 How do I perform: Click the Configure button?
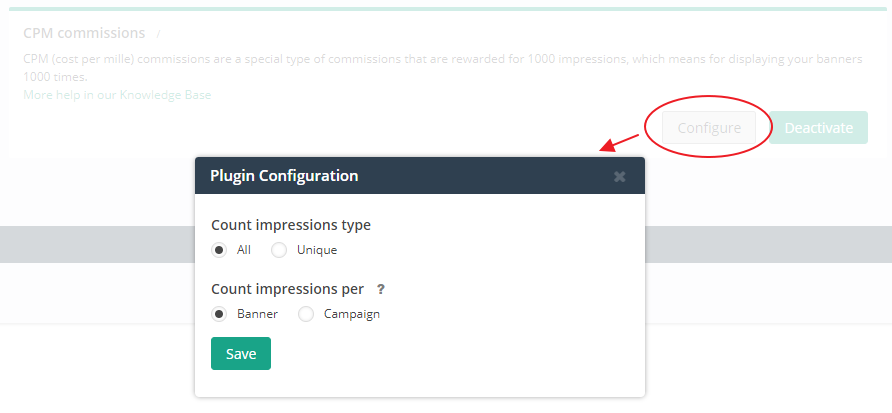click(709, 128)
